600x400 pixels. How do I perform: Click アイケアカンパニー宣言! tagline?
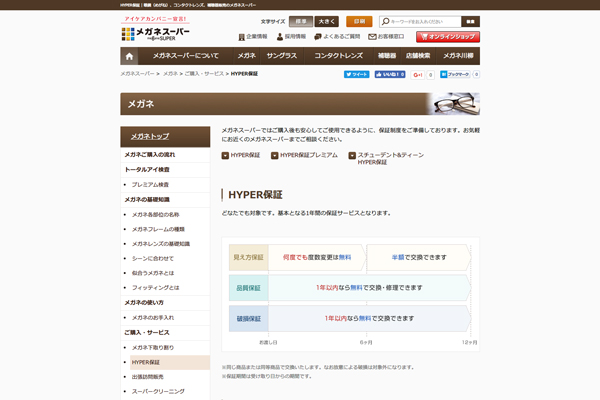(155, 19)
